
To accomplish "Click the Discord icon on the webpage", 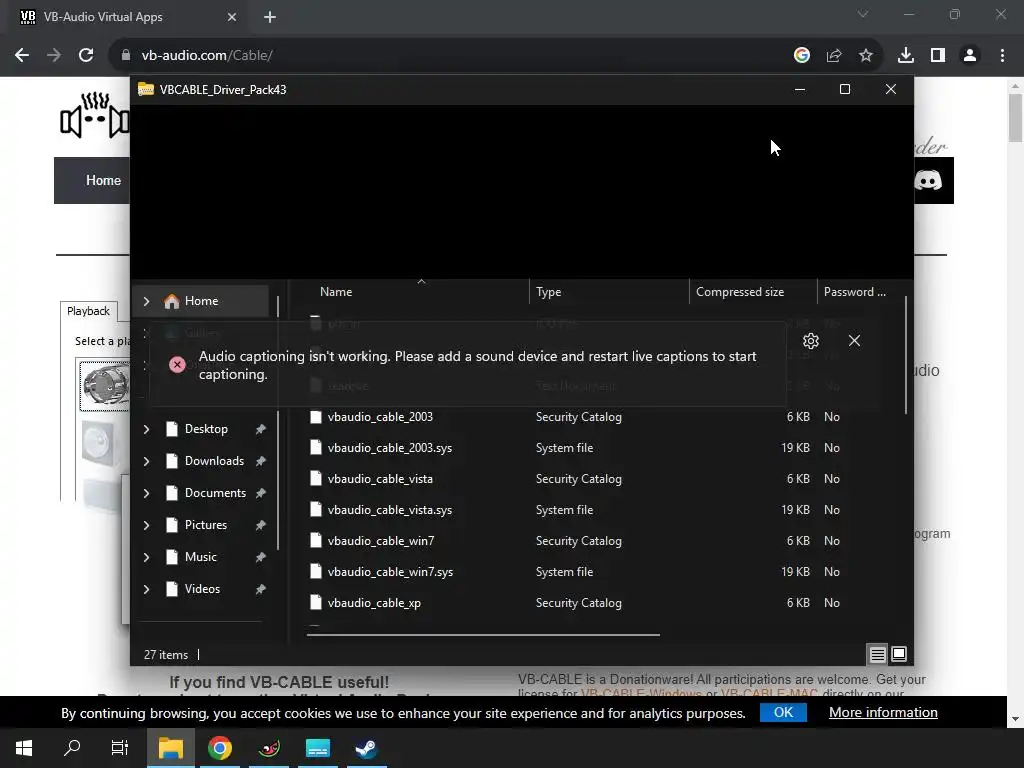I will tap(928, 180).
